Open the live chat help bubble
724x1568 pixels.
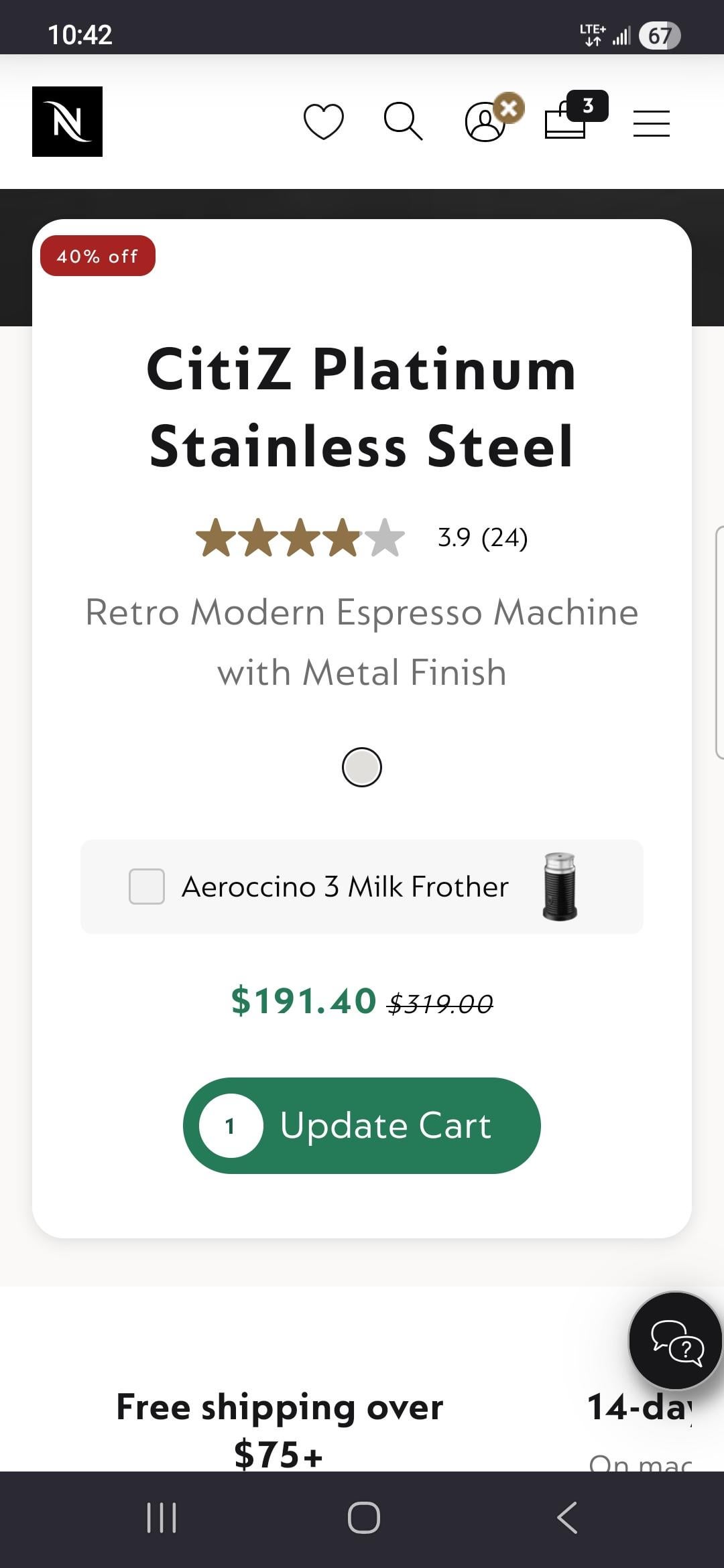pos(676,1340)
